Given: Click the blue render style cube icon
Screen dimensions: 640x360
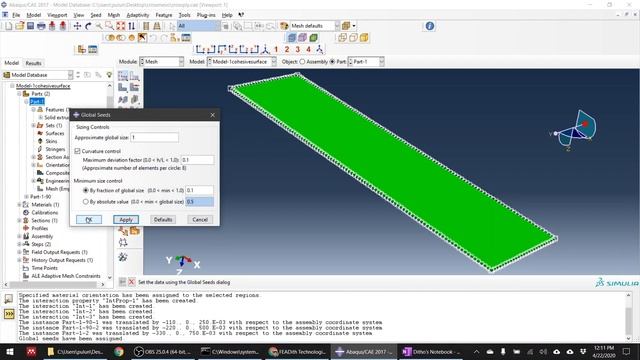Looking at the screenshot, I should coord(292,38).
